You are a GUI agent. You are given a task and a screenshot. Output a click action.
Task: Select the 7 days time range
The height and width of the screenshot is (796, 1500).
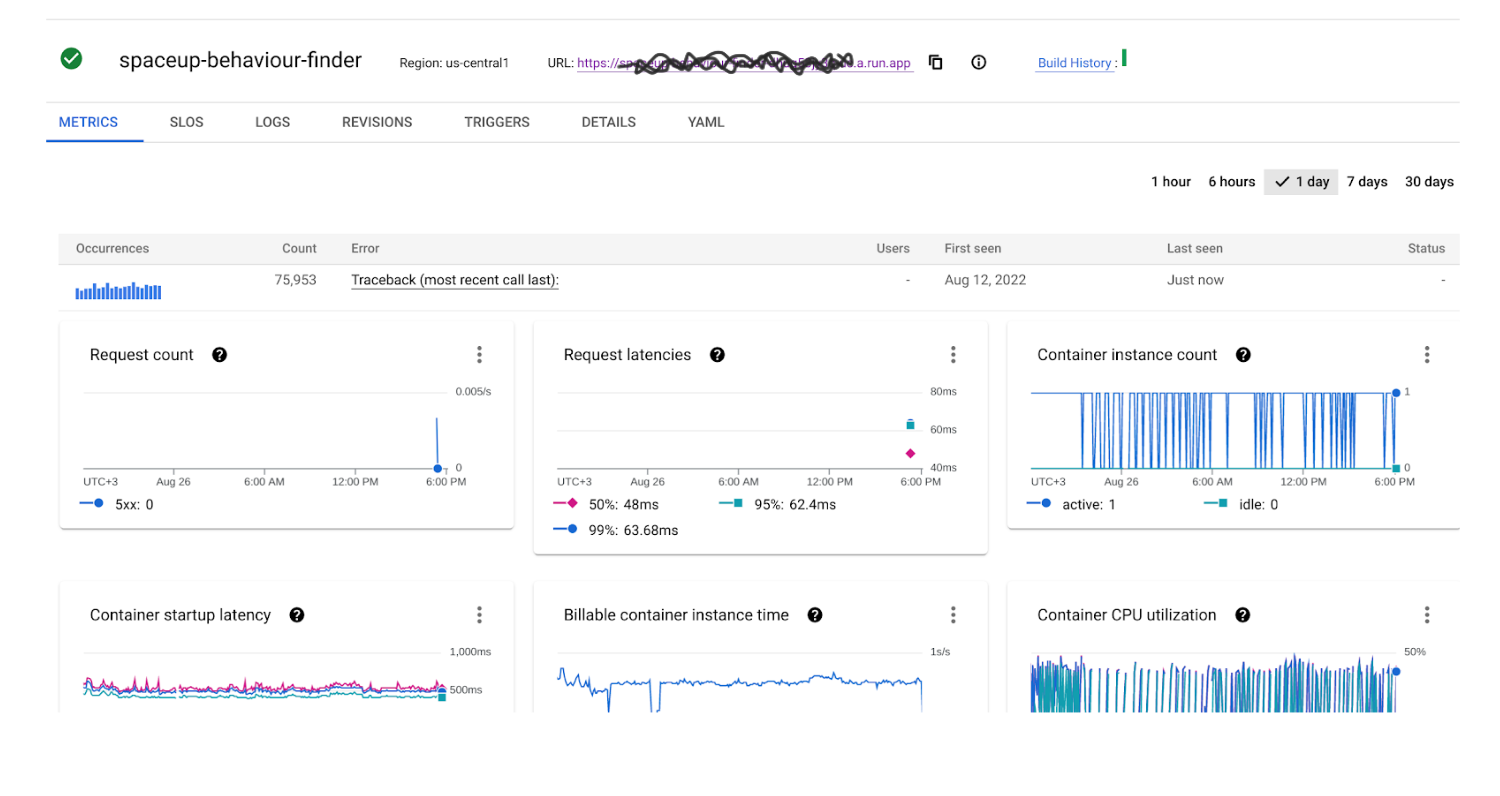tap(1367, 182)
